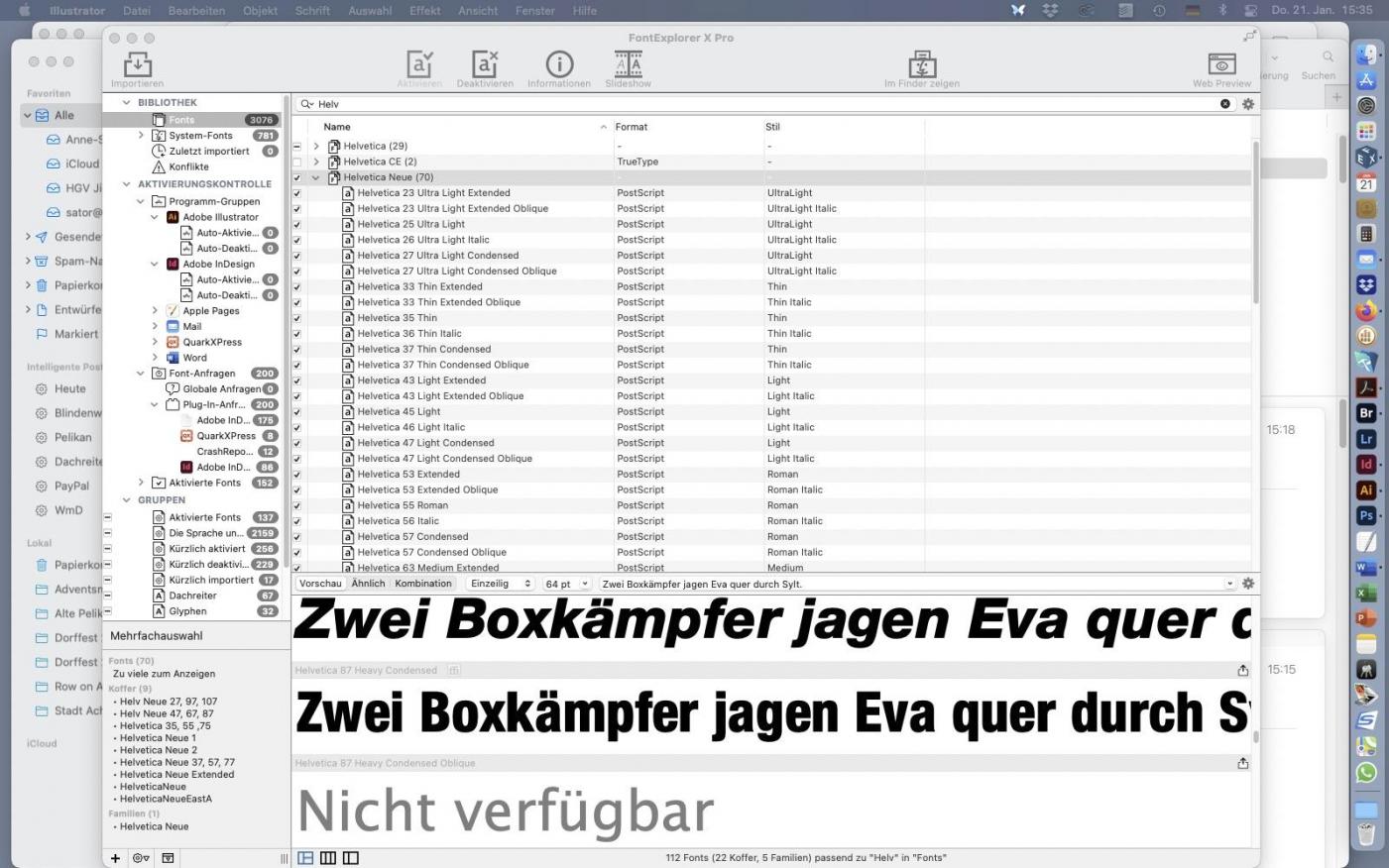Start the Slideshow toolbar icon

629,65
